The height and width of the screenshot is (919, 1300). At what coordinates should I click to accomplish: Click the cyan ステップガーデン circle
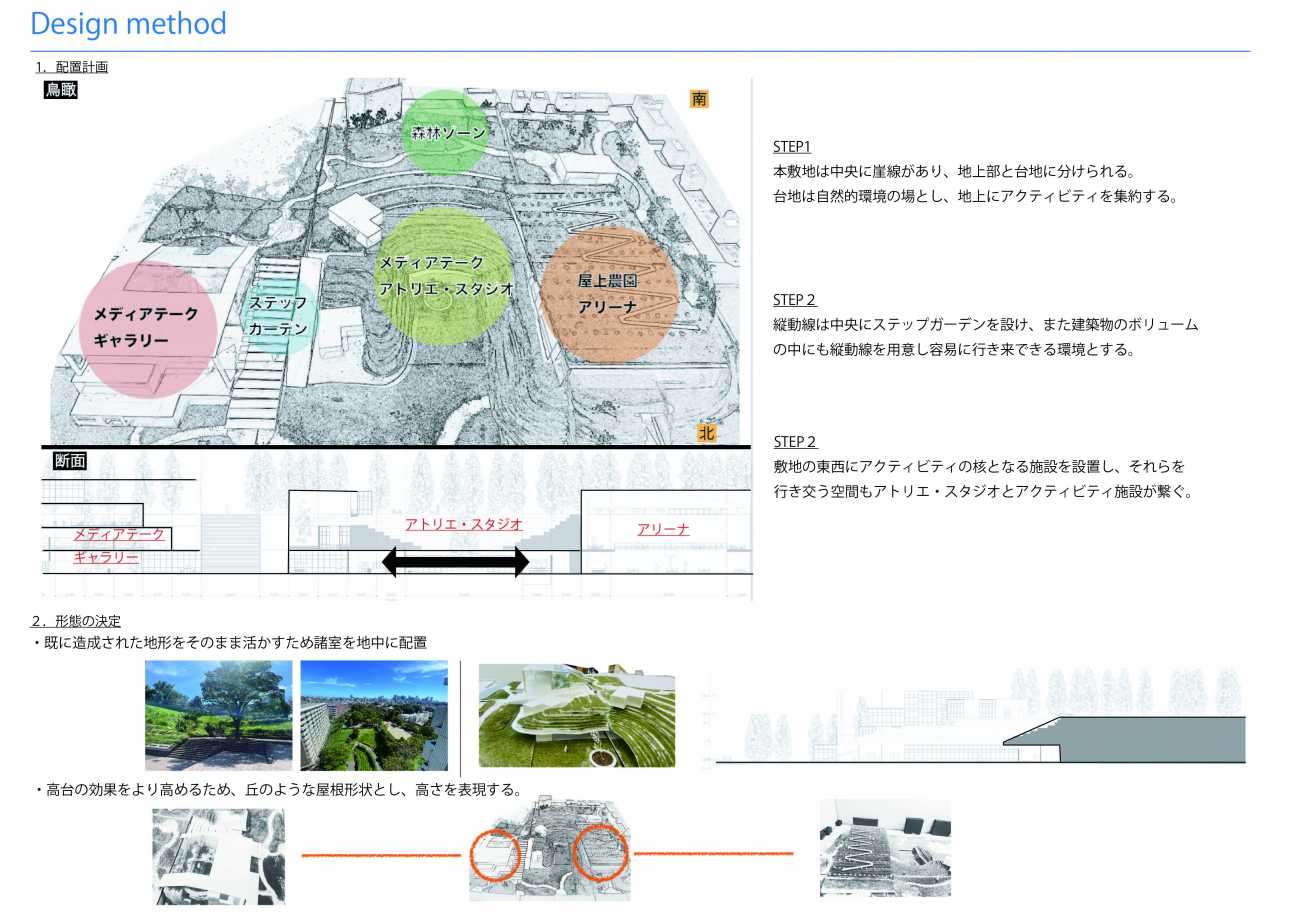tap(280, 316)
